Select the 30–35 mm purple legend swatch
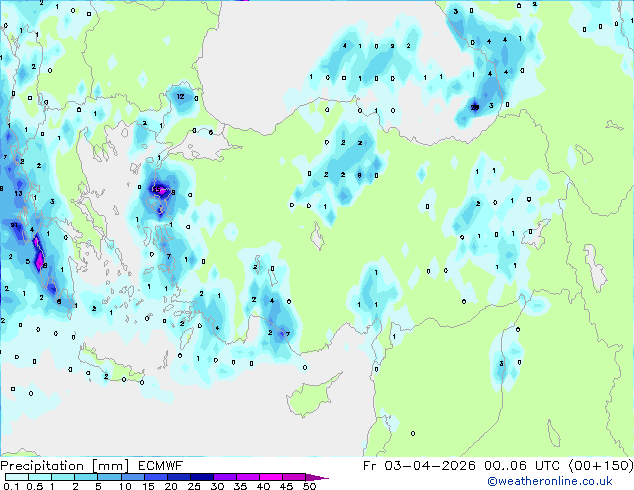 [x=225, y=477]
